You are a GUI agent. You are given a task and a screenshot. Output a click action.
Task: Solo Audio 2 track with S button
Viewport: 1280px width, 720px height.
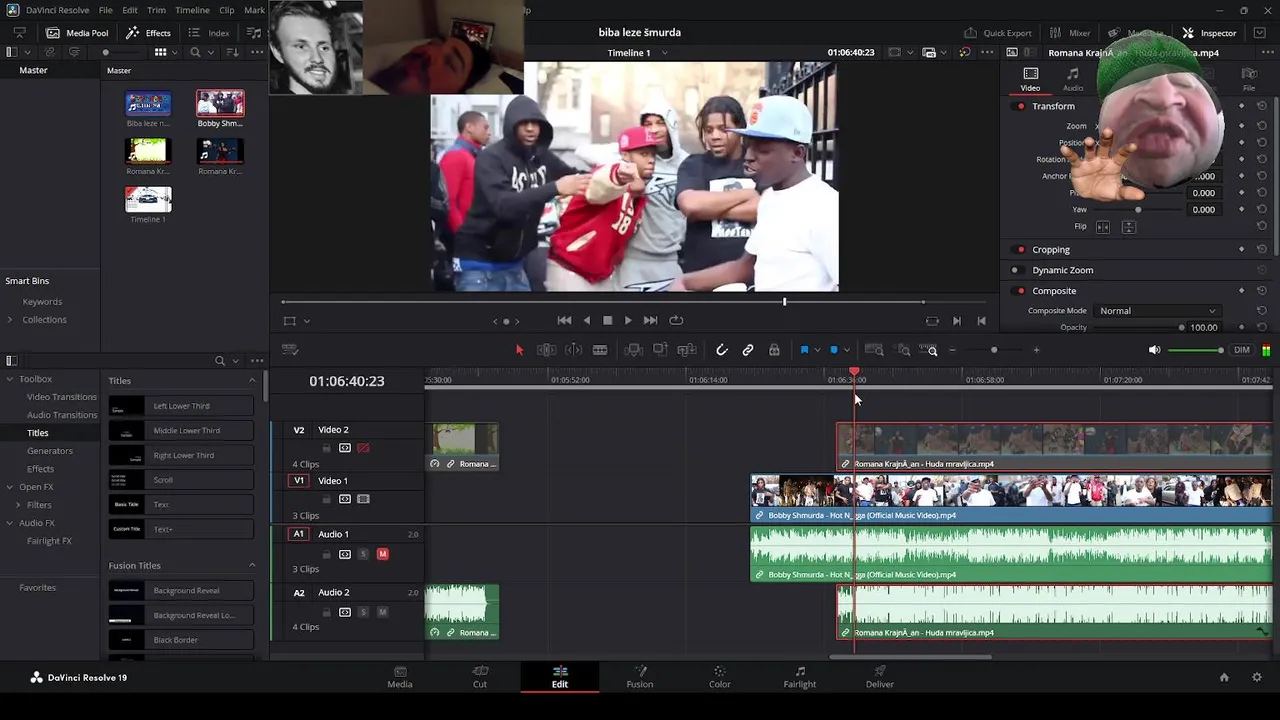click(x=363, y=612)
